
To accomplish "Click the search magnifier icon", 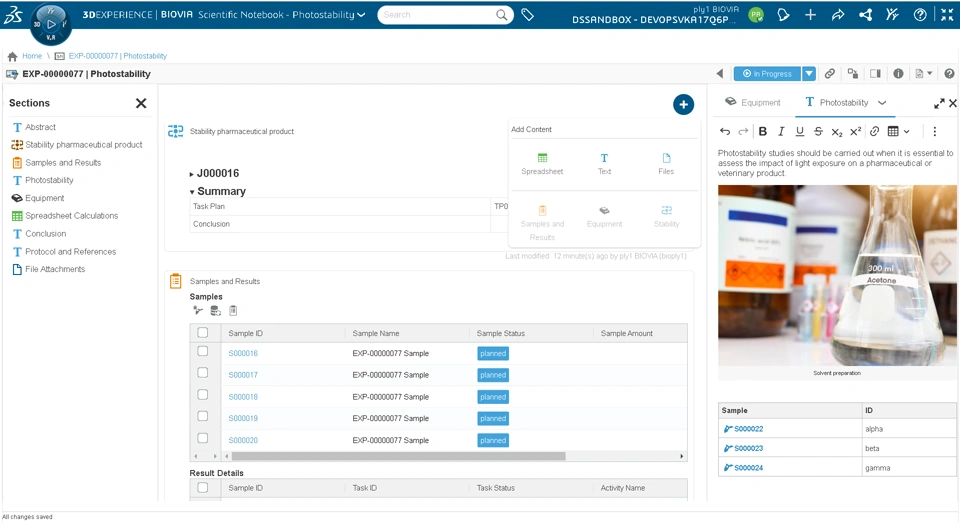I will [x=501, y=15].
